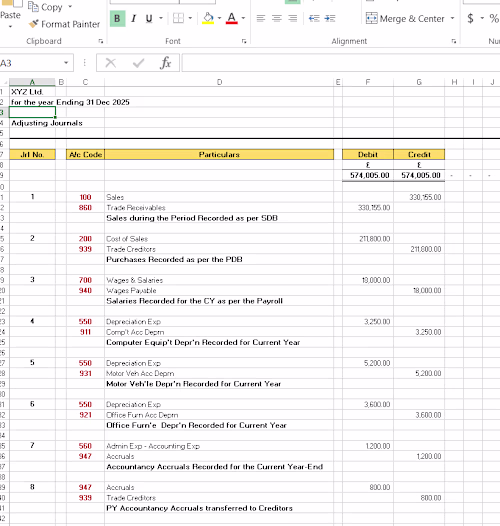Click the Borders icon

coord(178,18)
